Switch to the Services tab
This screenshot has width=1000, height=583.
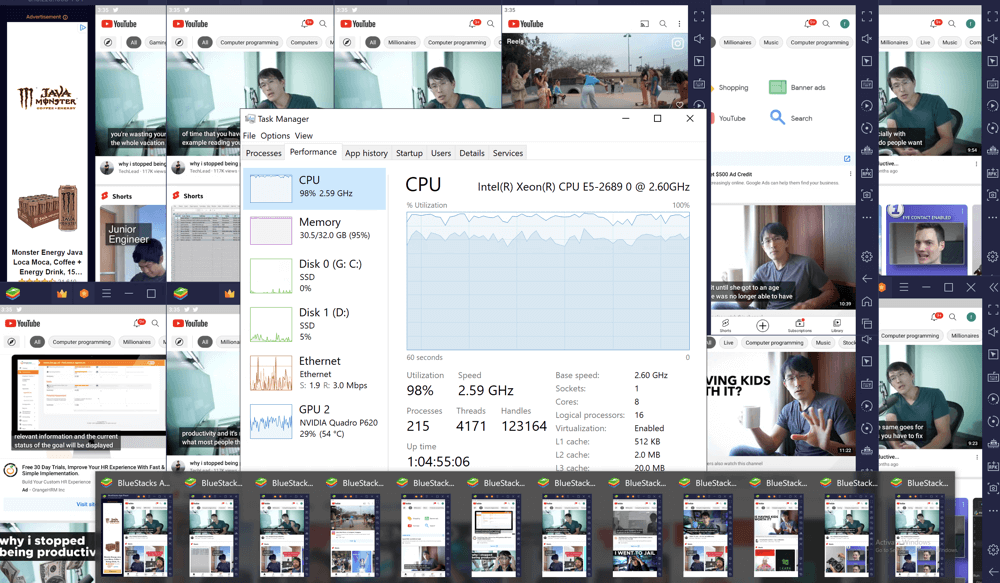point(507,153)
